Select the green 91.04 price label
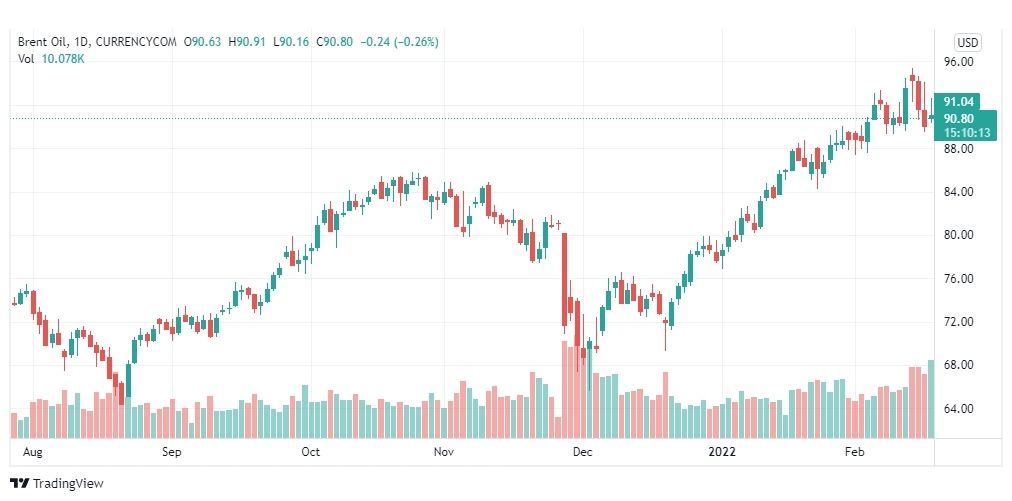Viewport: 1012px width, 501px height. coord(958,101)
